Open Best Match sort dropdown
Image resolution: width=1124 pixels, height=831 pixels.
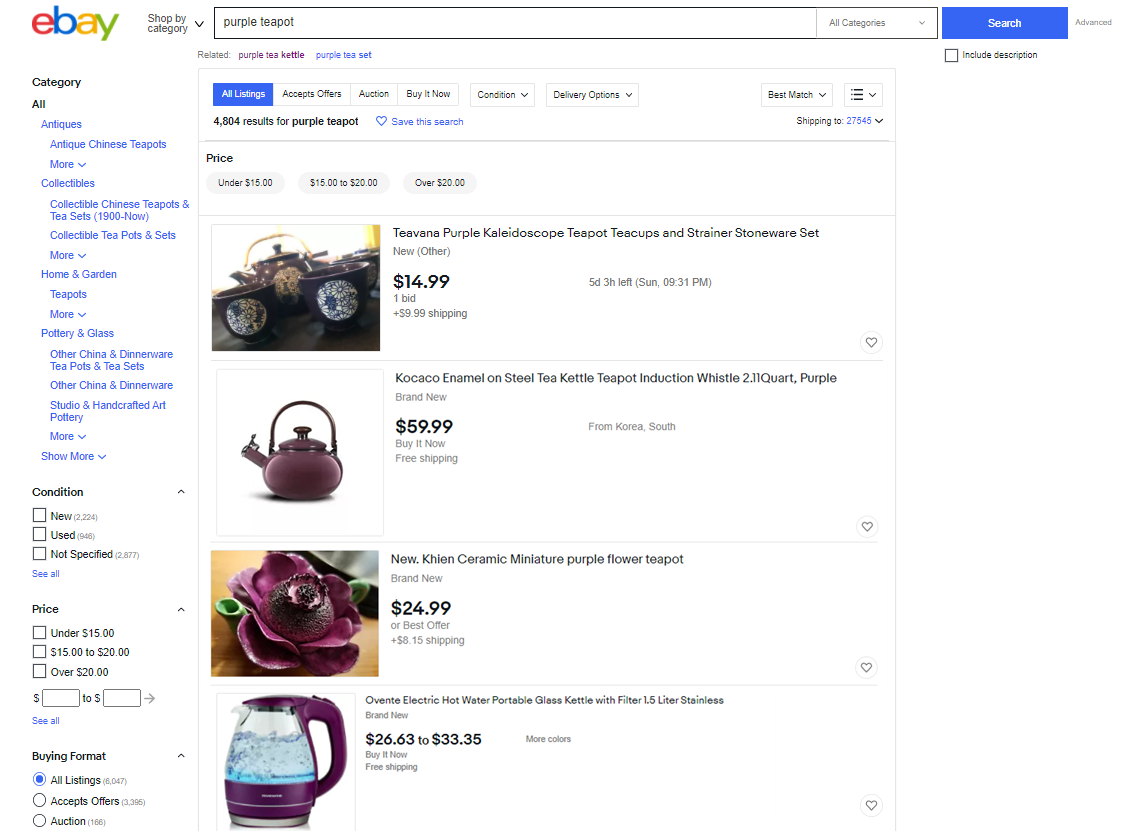[796, 95]
